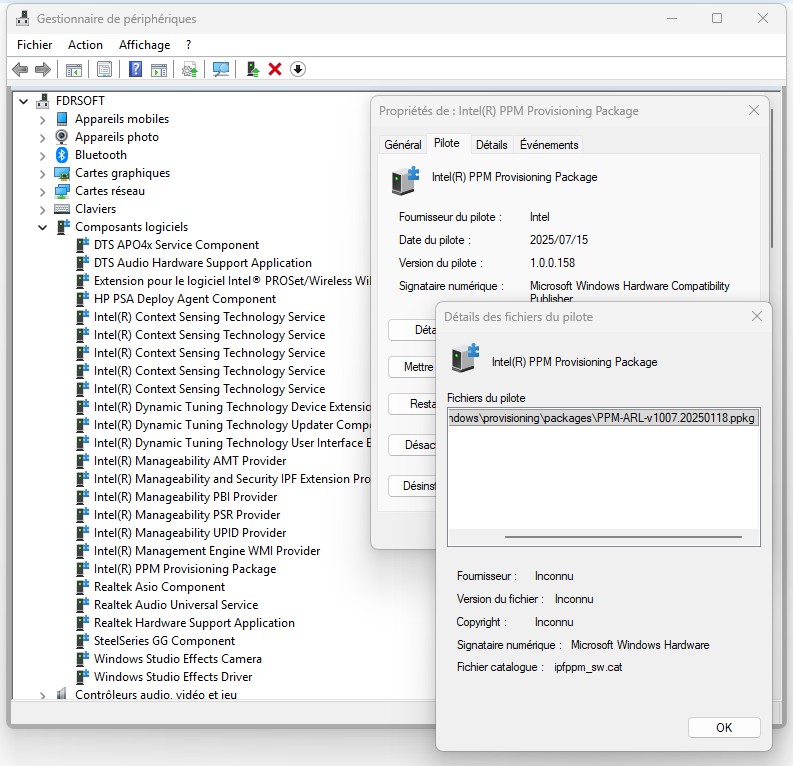Screen dimensions: 793x766
Task: Expand the Bluetooth category
Action: pos(42,155)
